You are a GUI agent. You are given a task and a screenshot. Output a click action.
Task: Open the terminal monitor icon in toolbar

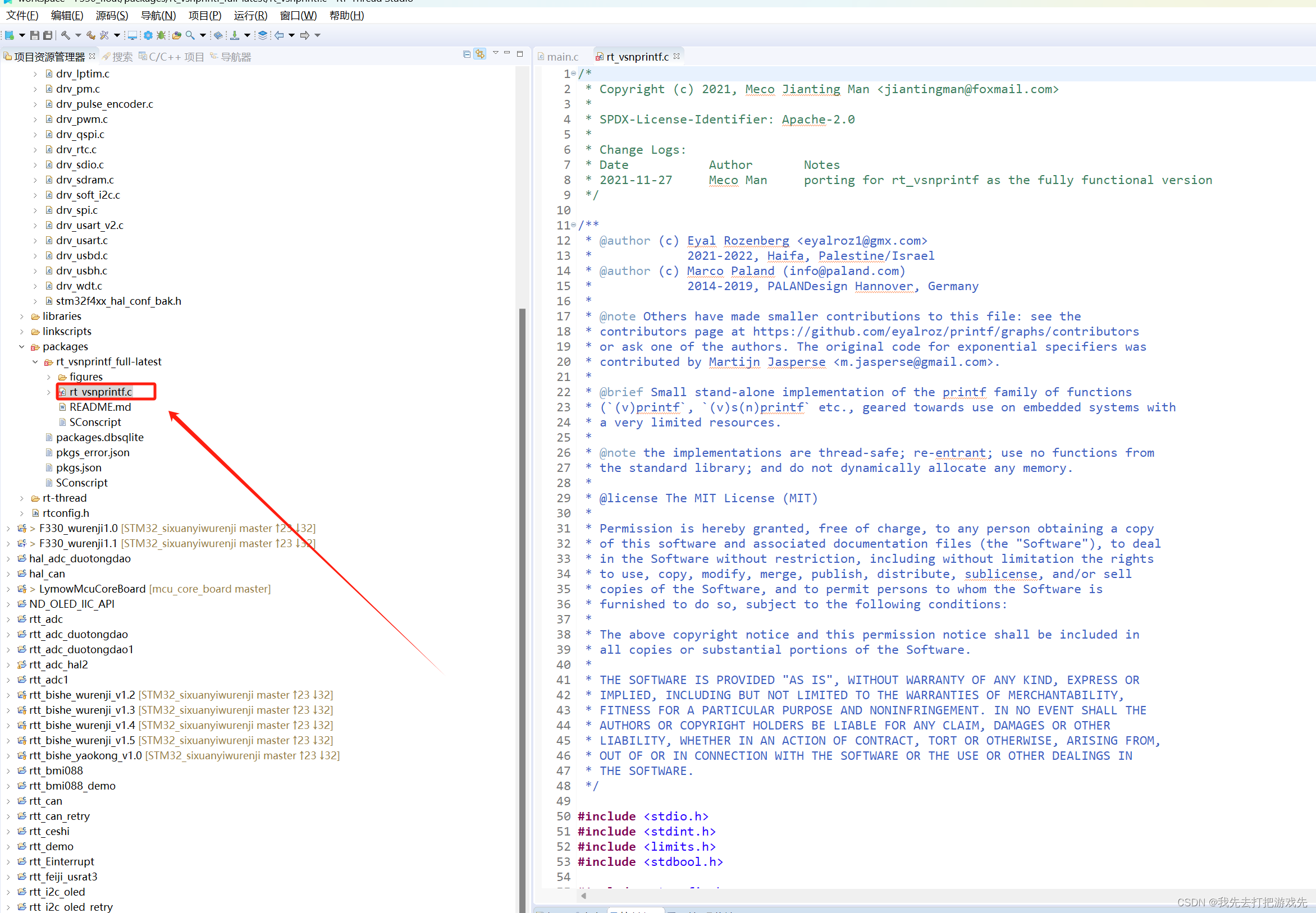[132, 35]
